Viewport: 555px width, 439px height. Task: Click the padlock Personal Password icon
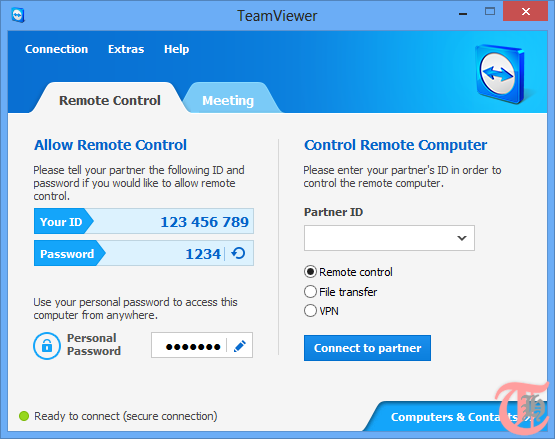[x=47, y=346]
